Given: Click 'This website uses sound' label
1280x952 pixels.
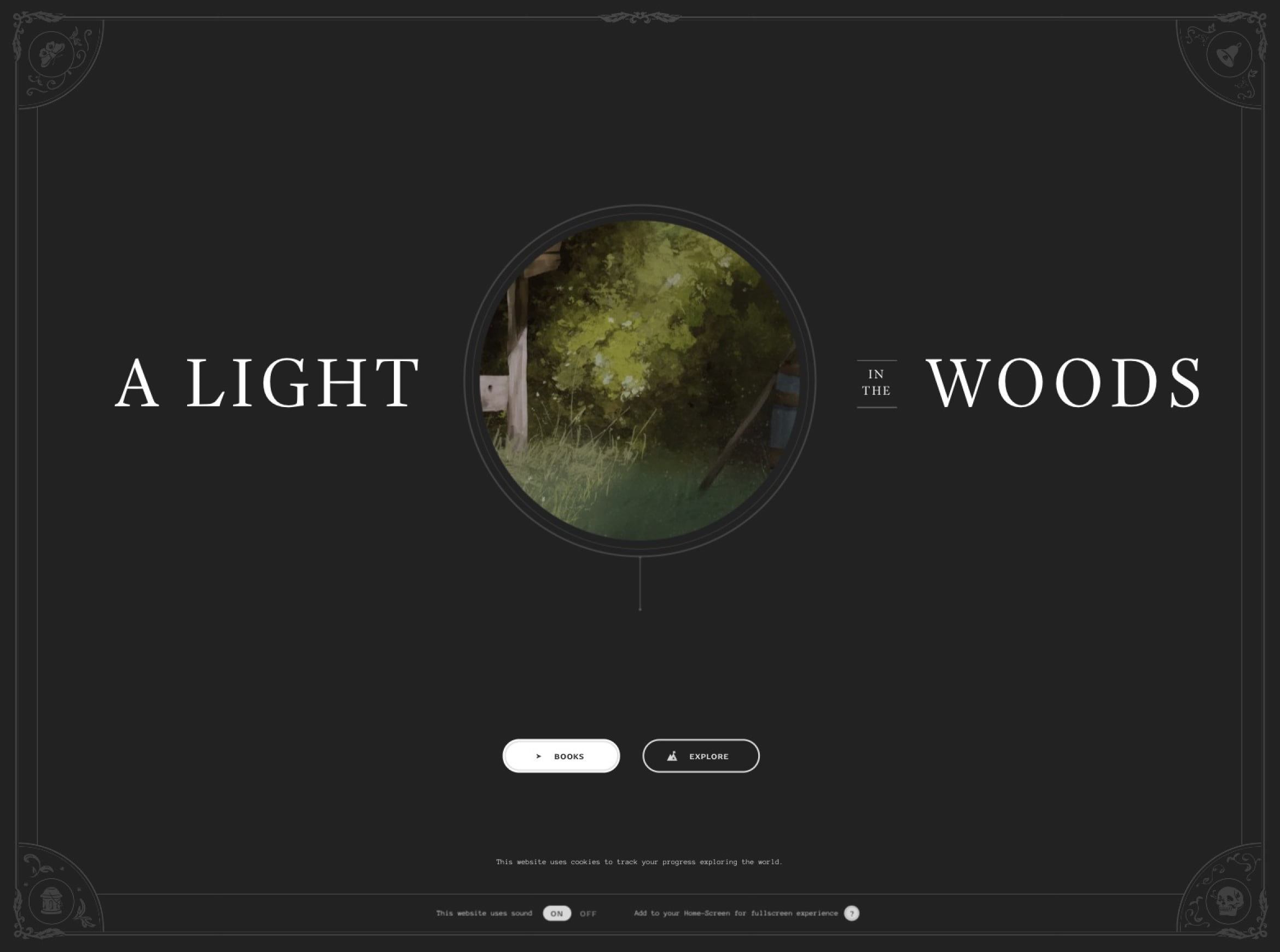Looking at the screenshot, I should 484,913.
